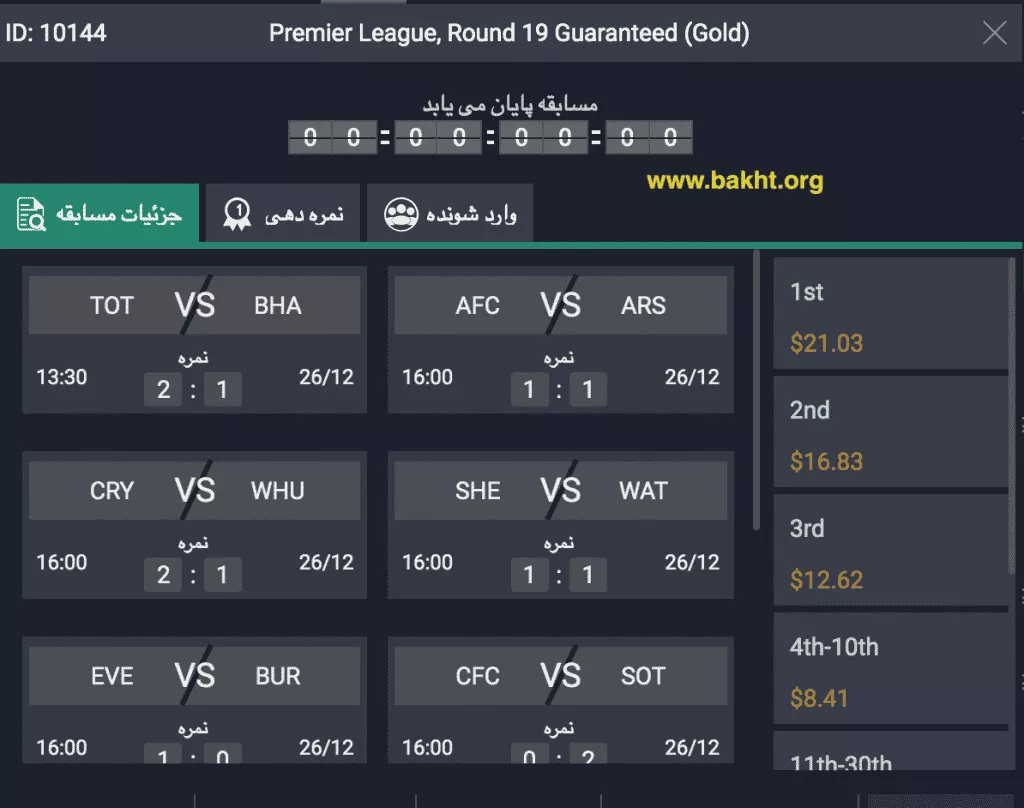This screenshot has width=1024, height=808.
Task: Close the Premier League contest dialog
Action: [x=994, y=33]
